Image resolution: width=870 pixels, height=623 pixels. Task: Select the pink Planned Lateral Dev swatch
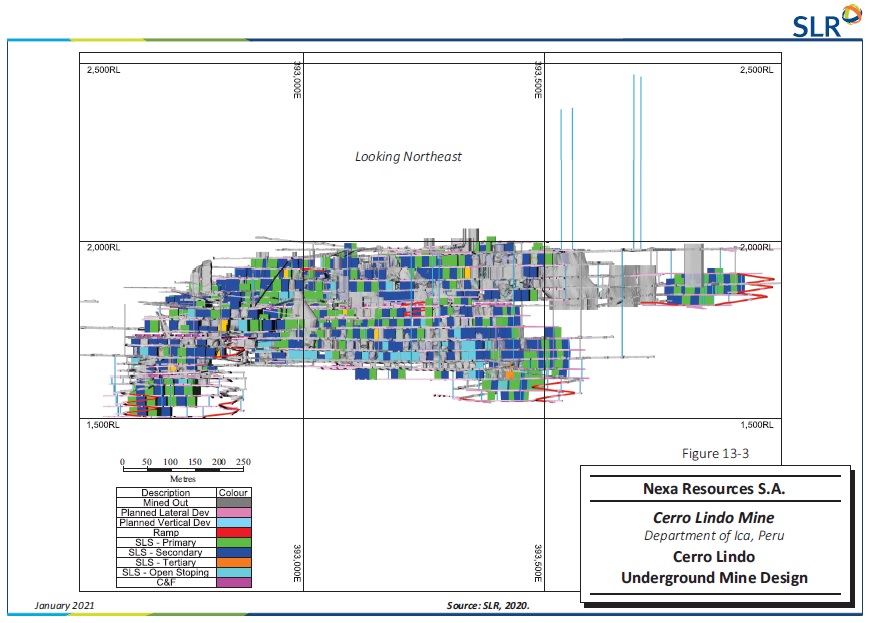232,513
